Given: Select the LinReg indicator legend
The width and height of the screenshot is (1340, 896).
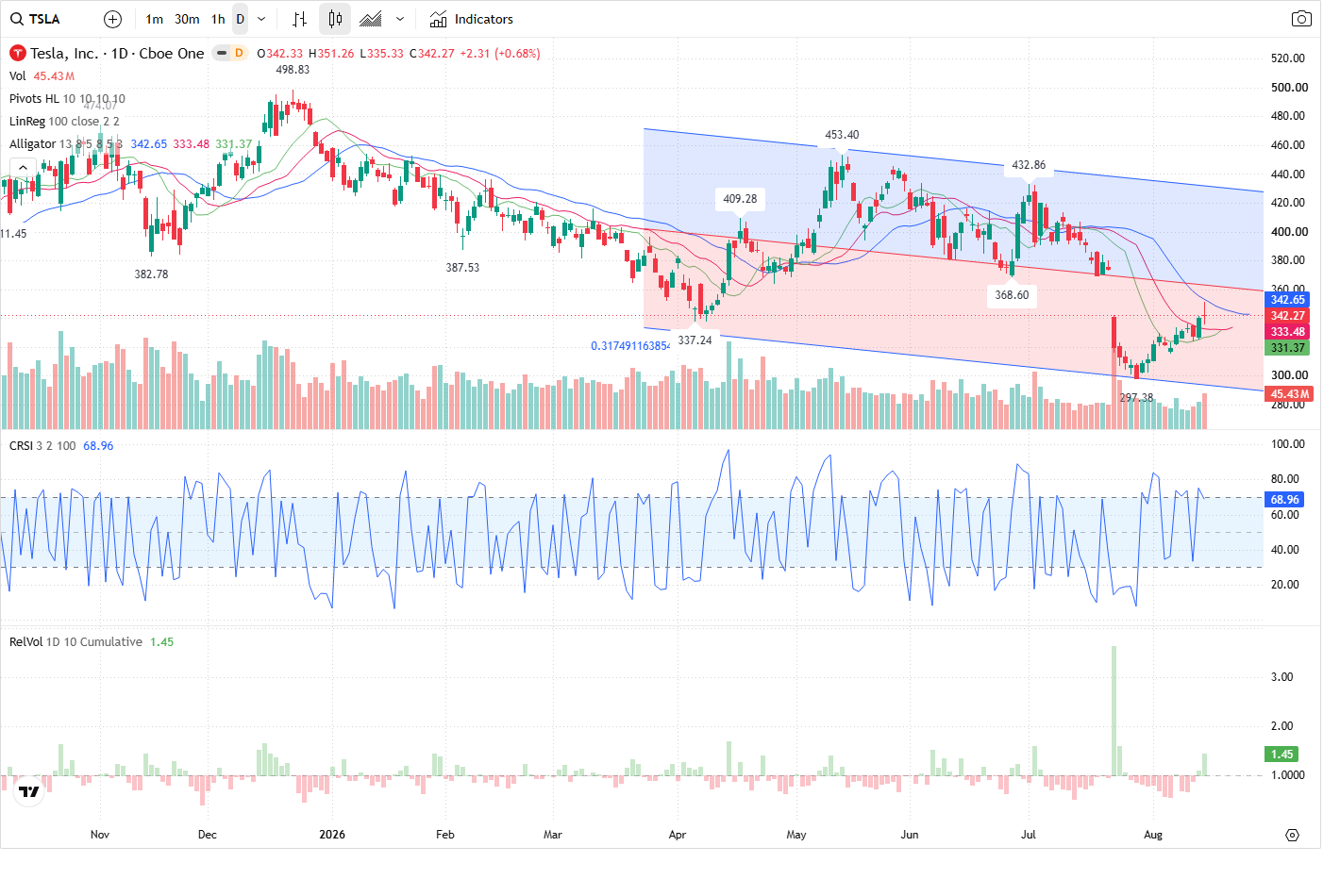Looking at the screenshot, I should coord(64,122).
